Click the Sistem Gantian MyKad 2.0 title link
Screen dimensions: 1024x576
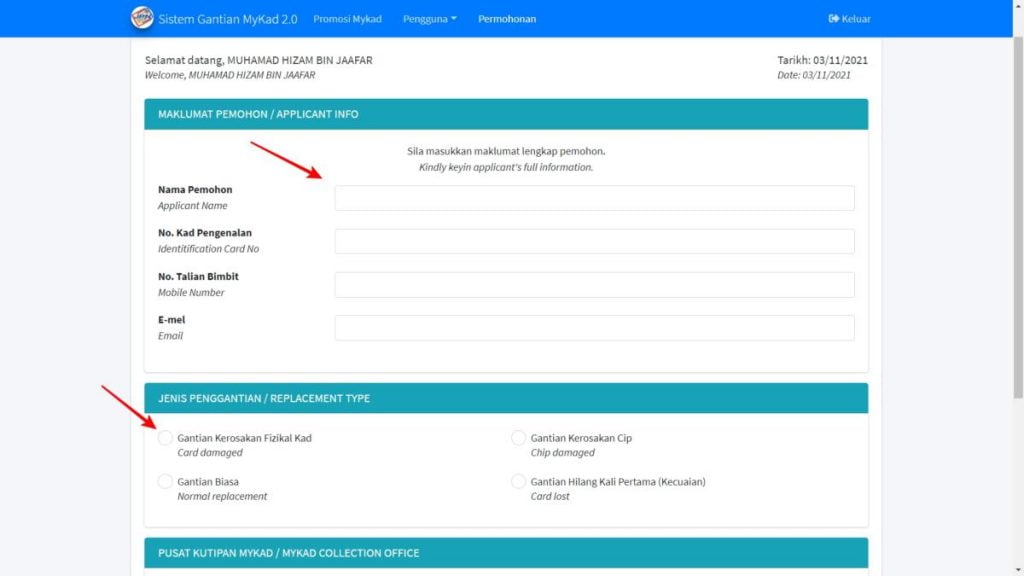(228, 19)
